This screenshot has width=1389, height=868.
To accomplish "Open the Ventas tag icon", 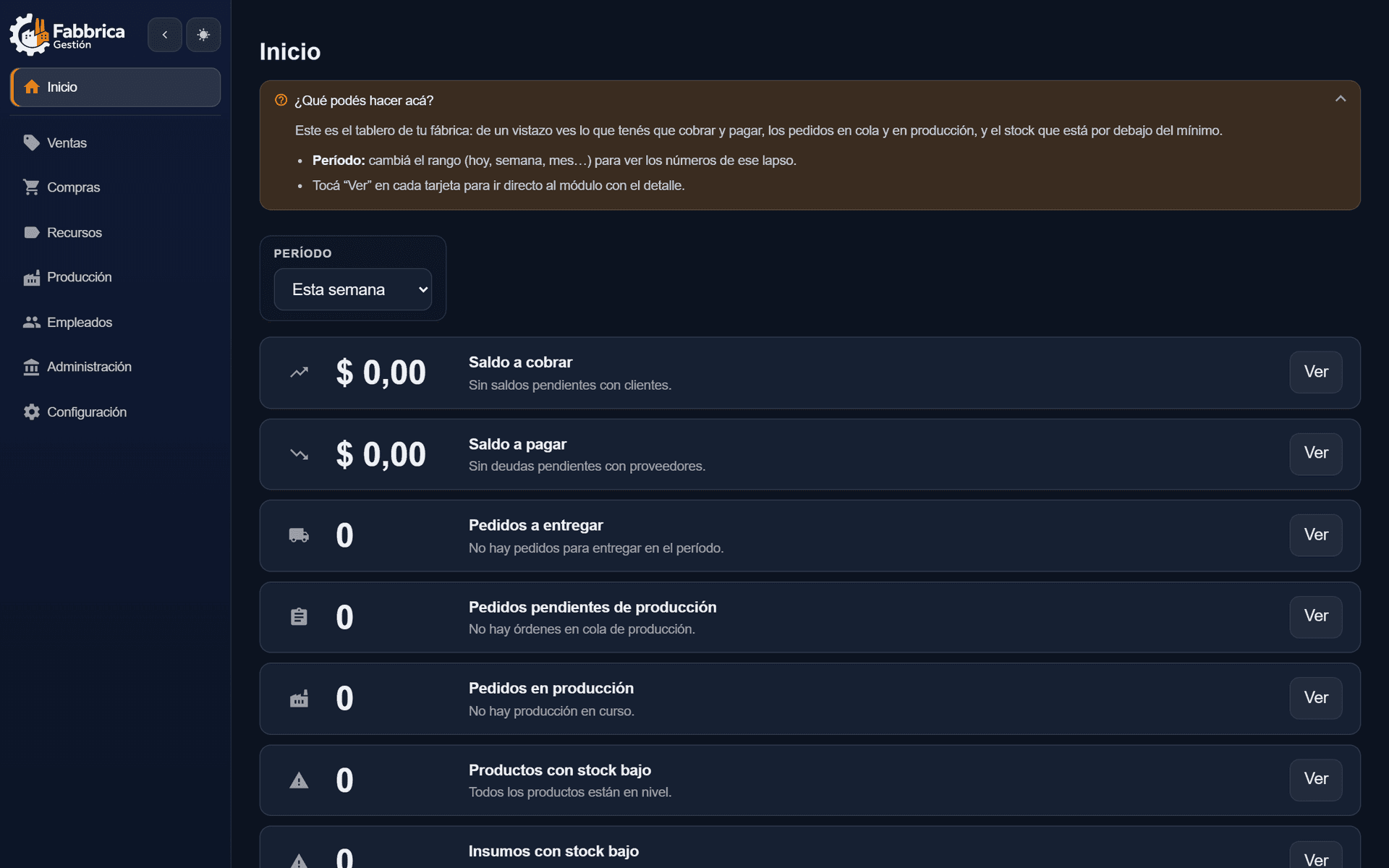I will point(31,142).
